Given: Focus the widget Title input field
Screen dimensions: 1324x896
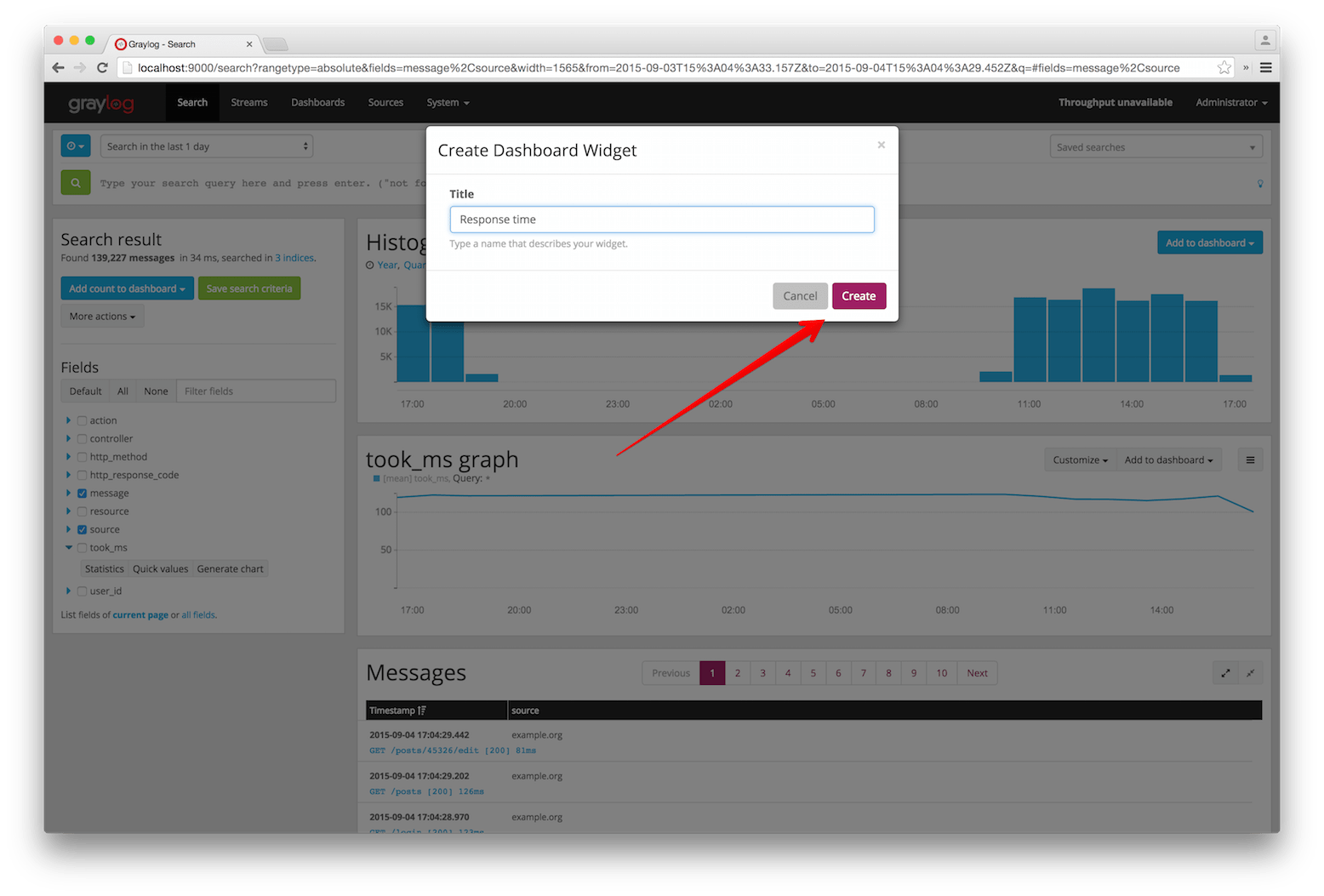Looking at the screenshot, I should [661, 220].
